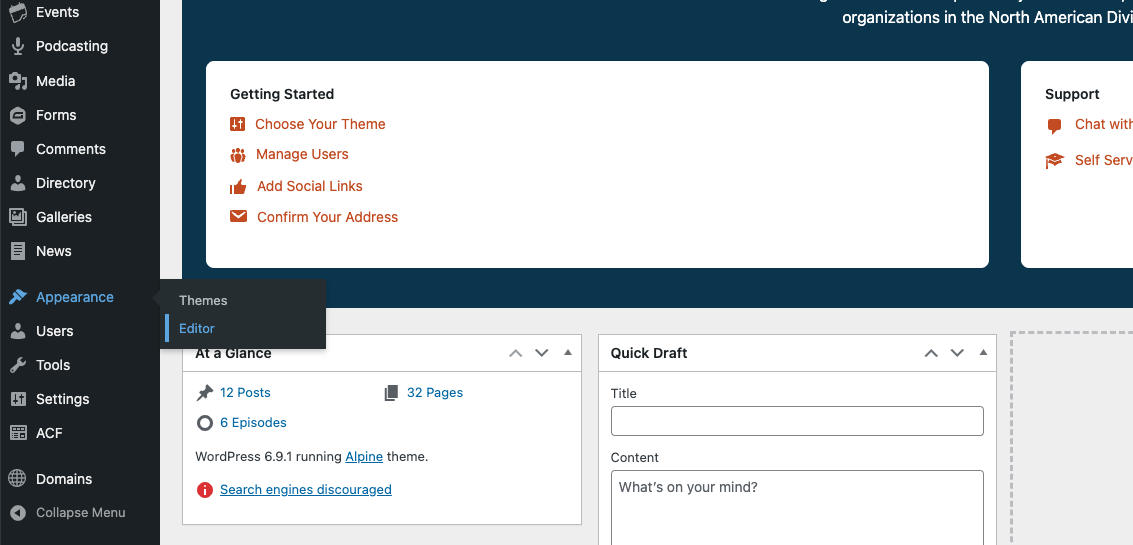Click the pushpin icon beside 12 Posts
This screenshot has width=1133, height=545.
(x=205, y=393)
